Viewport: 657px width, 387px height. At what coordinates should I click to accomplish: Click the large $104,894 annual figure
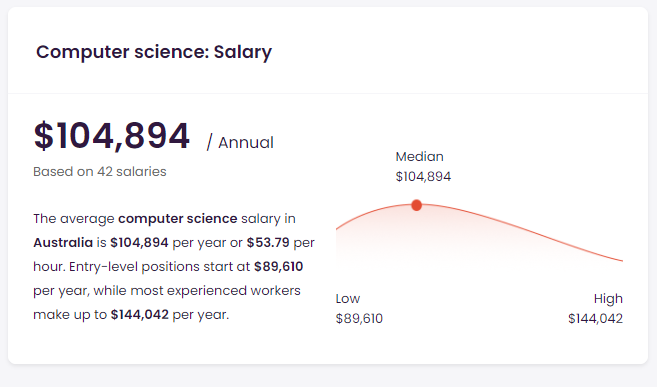click(111, 136)
